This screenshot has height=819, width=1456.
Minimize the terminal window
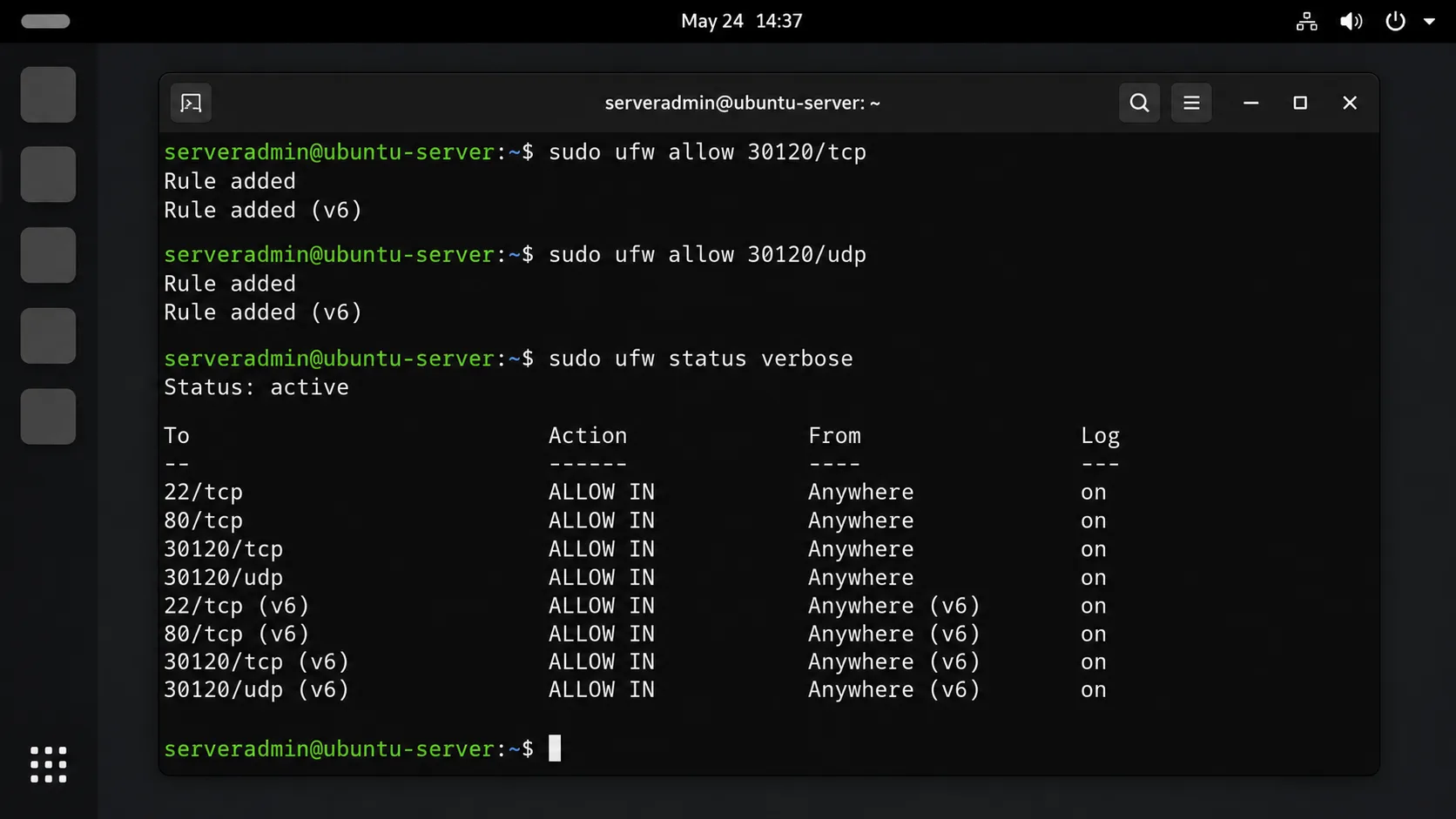coord(1250,103)
